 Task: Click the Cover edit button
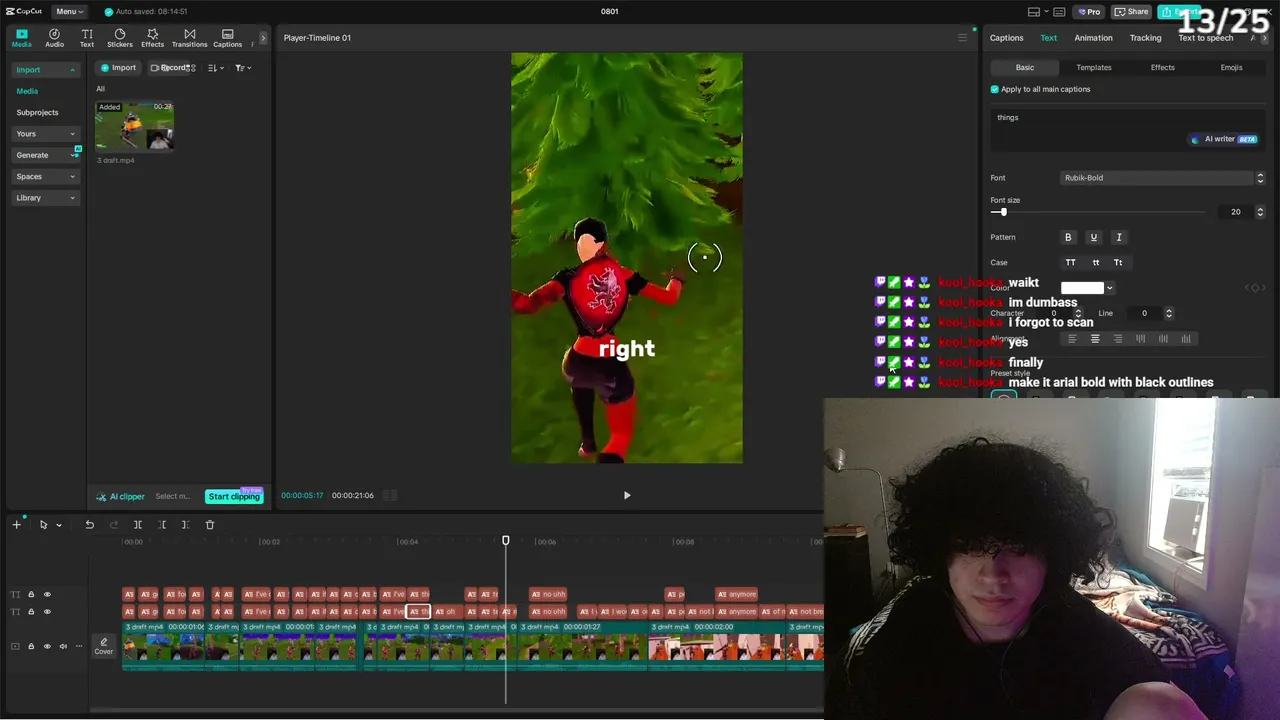[104, 646]
